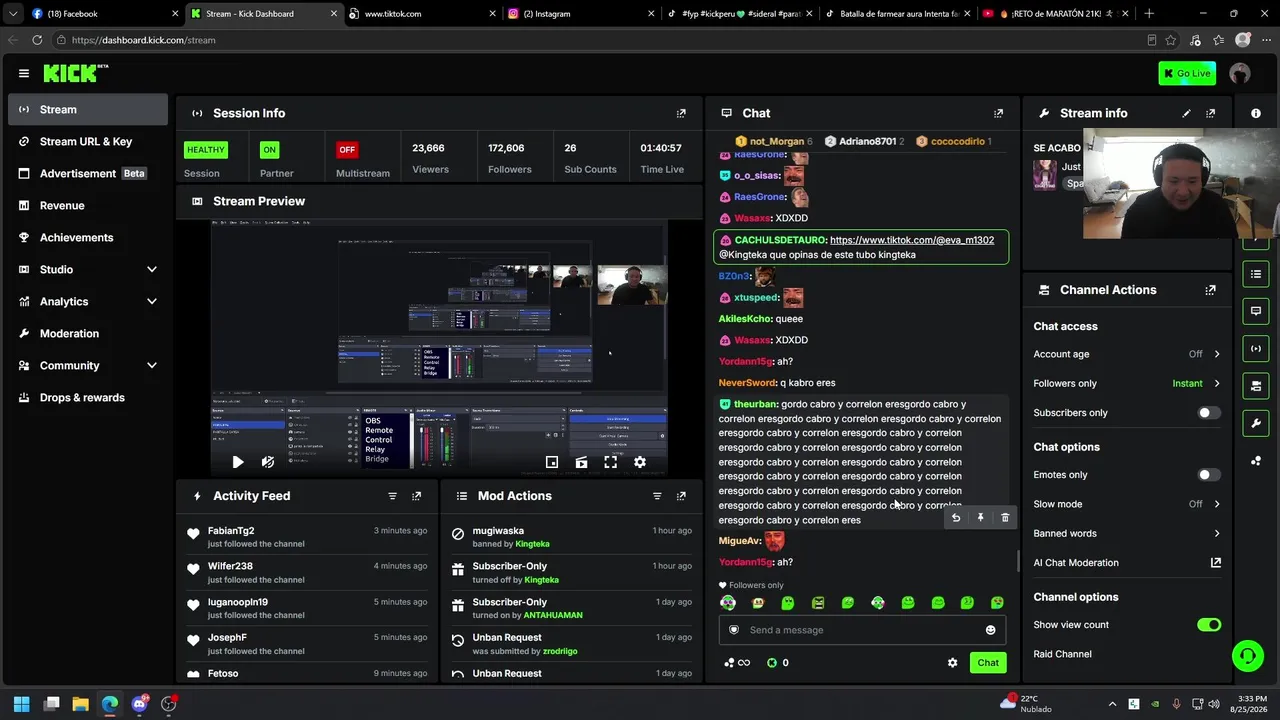This screenshot has width=1280, height=720.
Task: Filter the Mod Actions list
Action: (657, 496)
